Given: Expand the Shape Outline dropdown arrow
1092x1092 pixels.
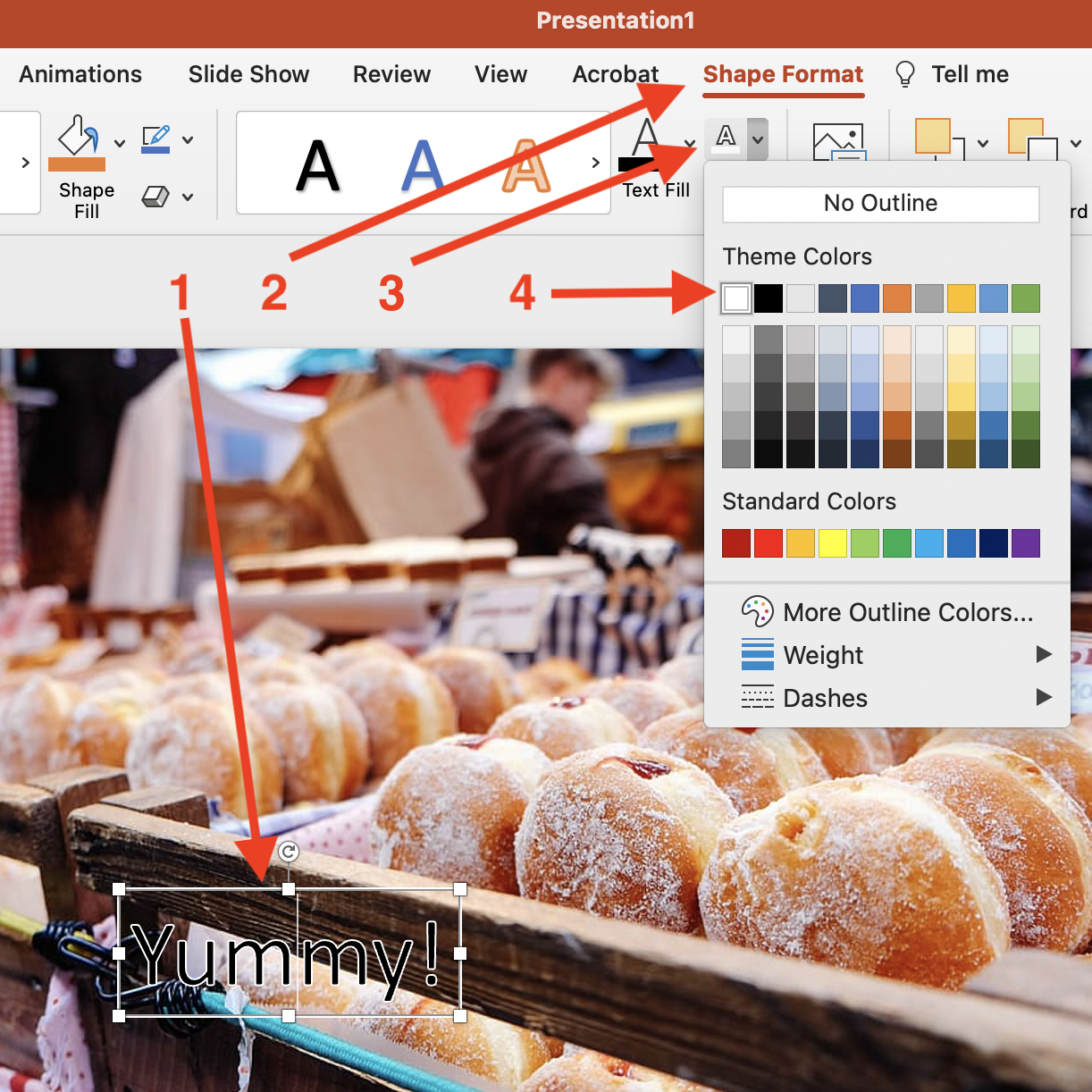Looking at the screenshot, I should tap(188, 140).
